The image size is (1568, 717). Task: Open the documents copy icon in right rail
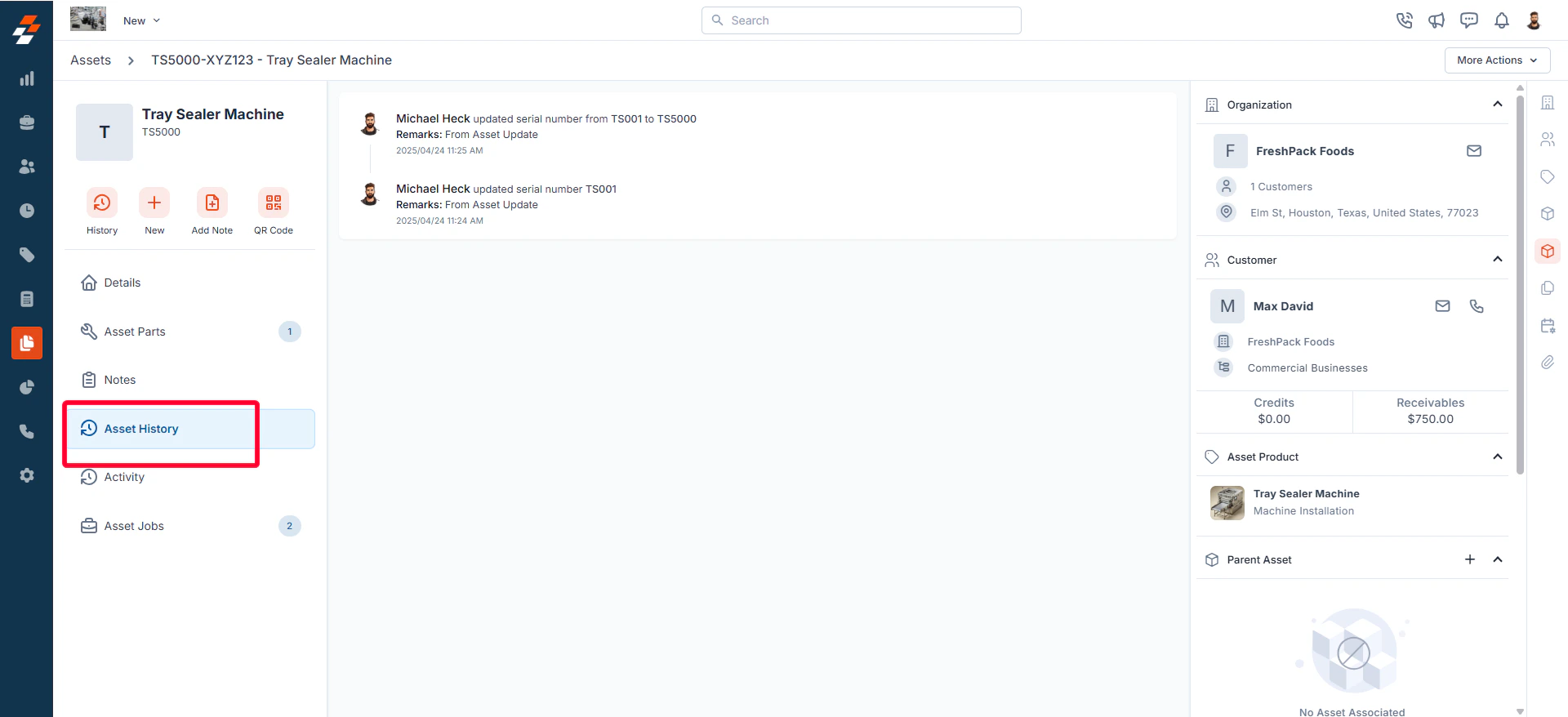point(1548,288)
